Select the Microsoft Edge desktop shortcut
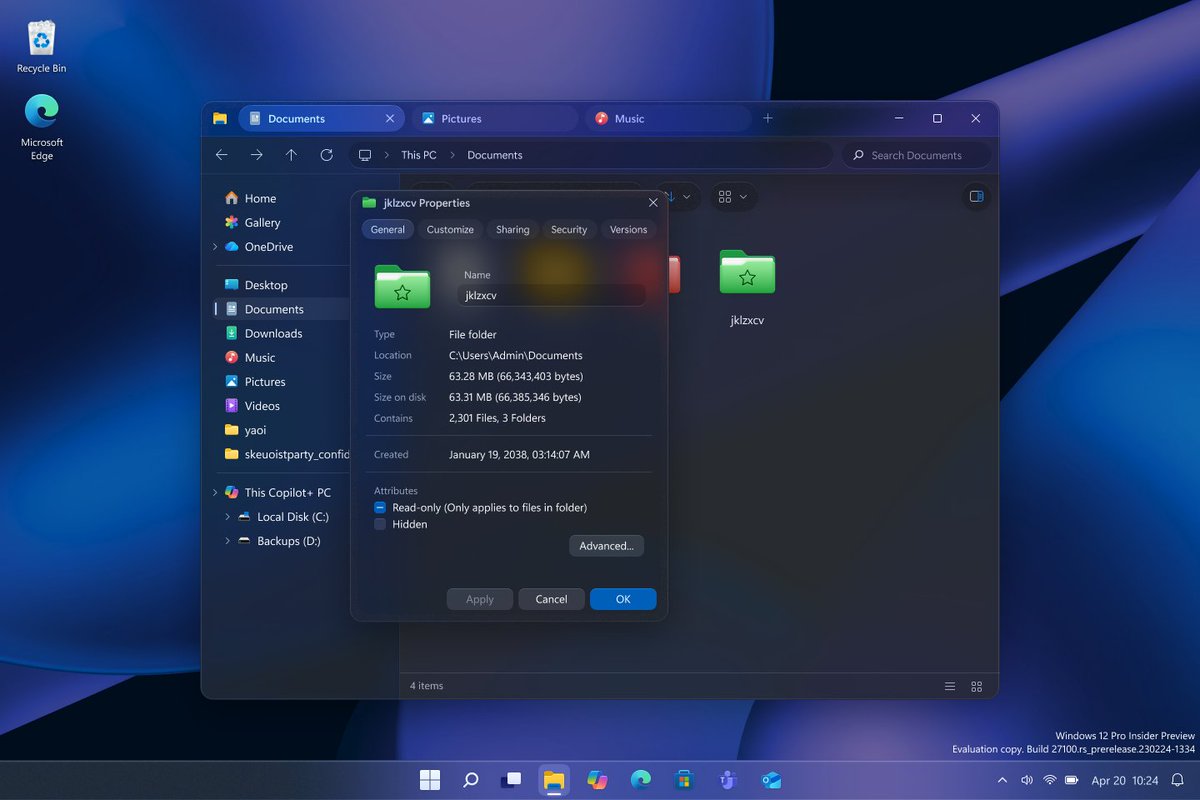 (x=42, y=127)
